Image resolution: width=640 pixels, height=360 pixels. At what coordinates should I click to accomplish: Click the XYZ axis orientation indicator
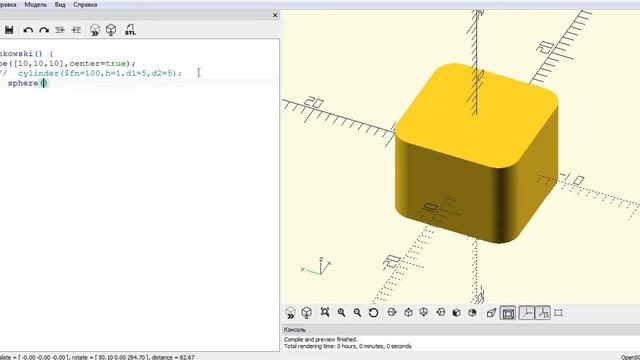(317, 266)
